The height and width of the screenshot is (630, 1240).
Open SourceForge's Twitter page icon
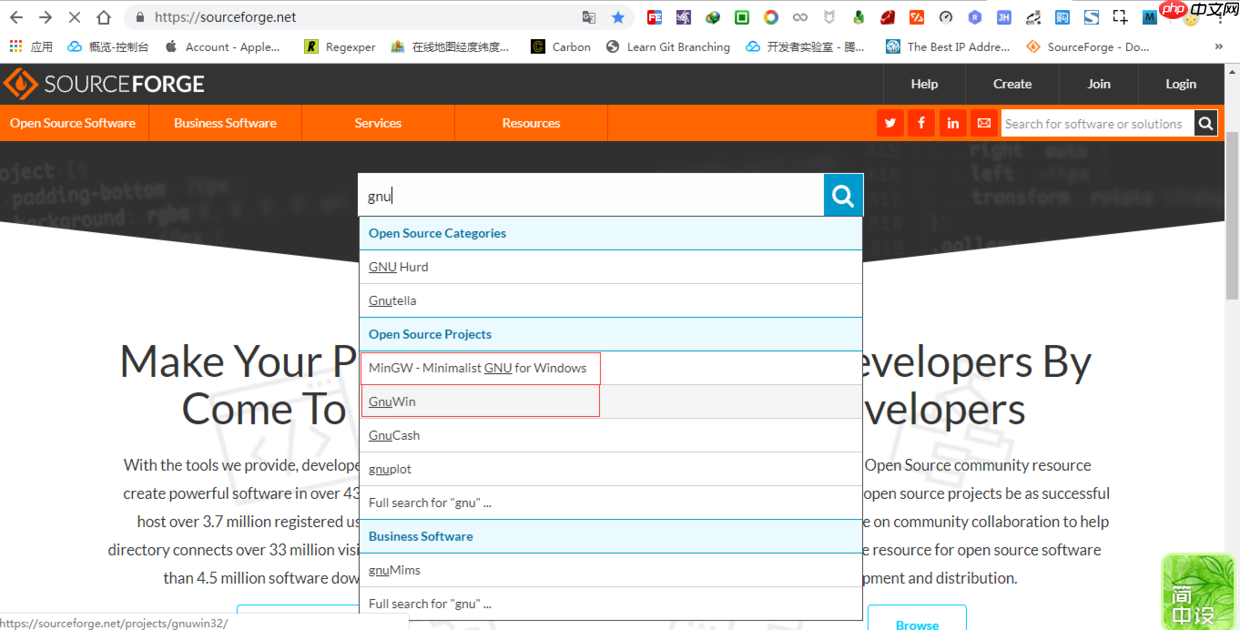(889, 122)
